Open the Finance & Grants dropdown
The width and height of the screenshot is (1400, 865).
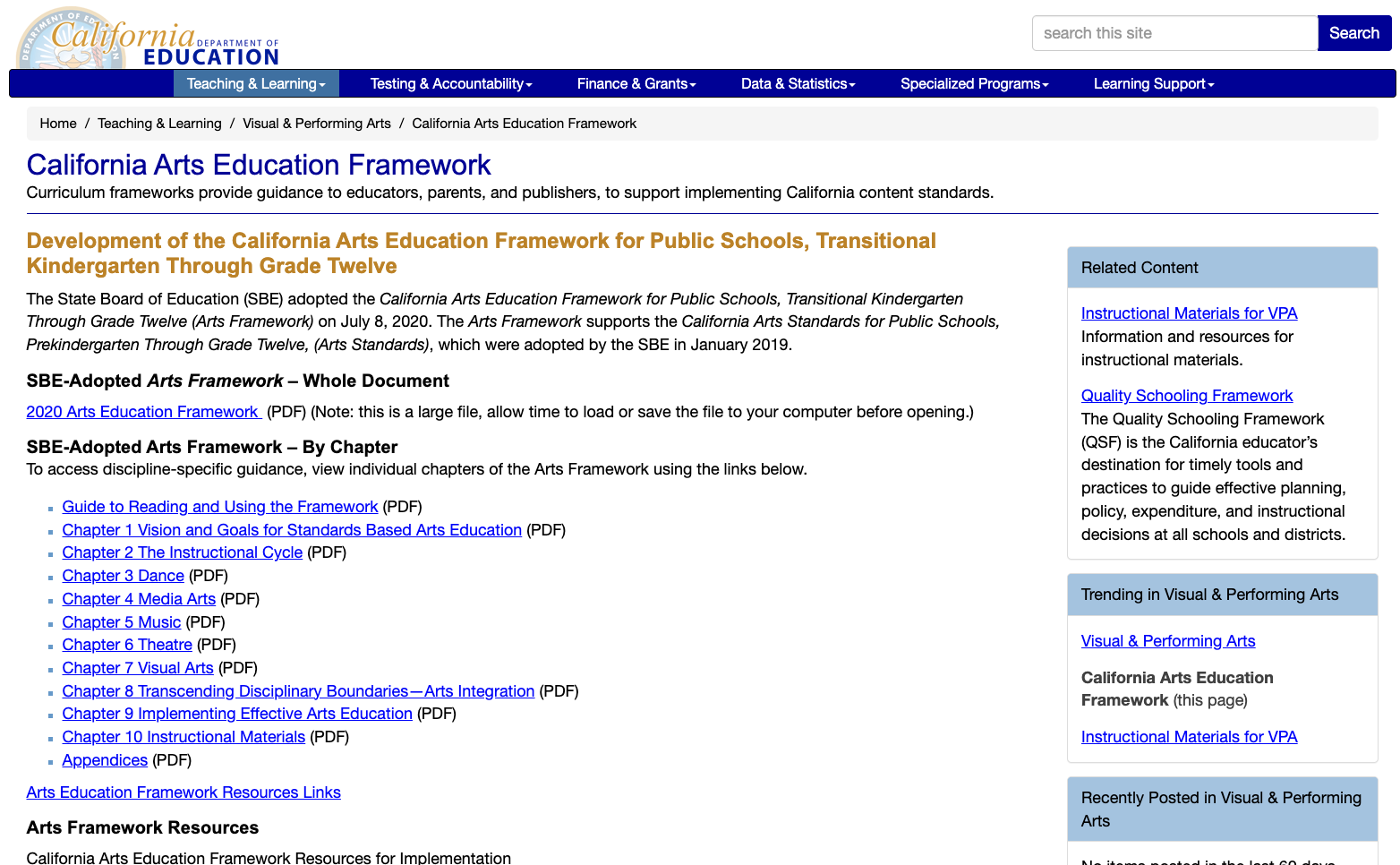[x=636, y=83]
